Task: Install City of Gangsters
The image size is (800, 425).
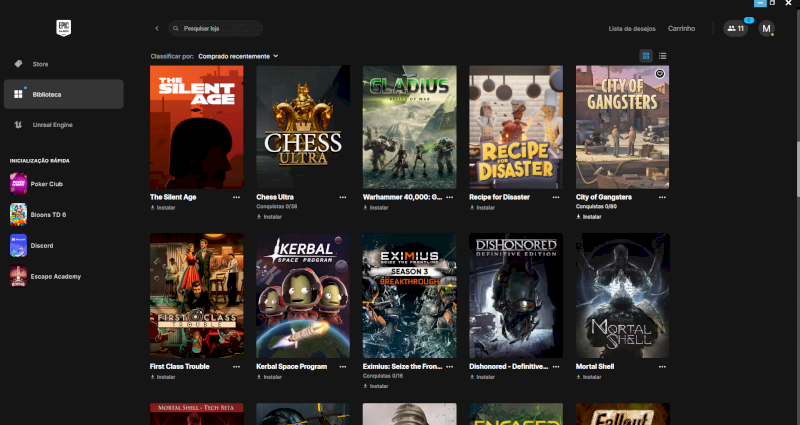Action: click(589, 217)
